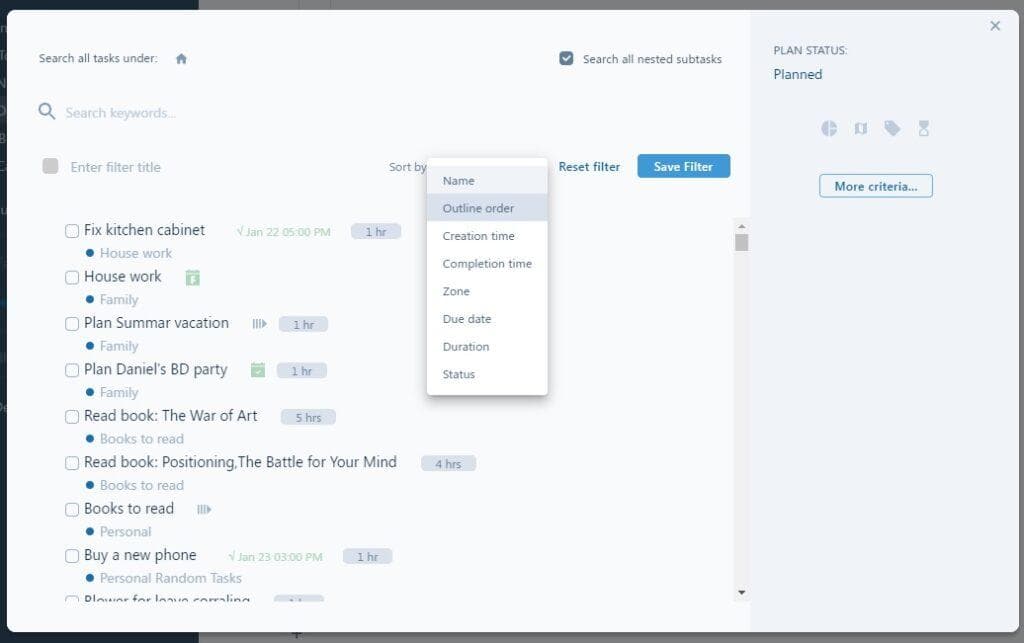The height and width of the screenshot is (643, 1024).
Task: Select the tag criteria icon
Action: [892, 128]
